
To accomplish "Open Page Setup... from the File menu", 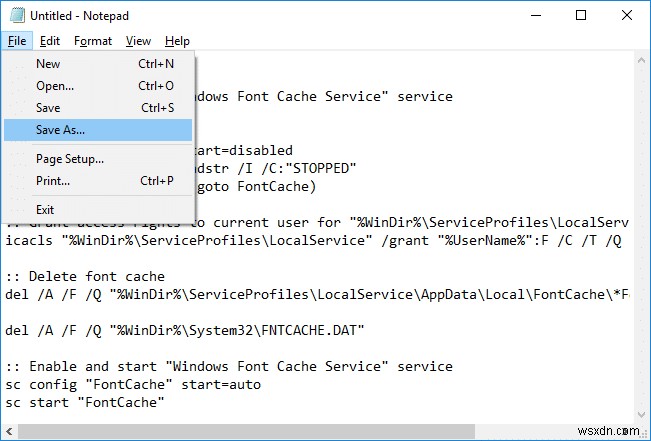I will tap(70, 159).
